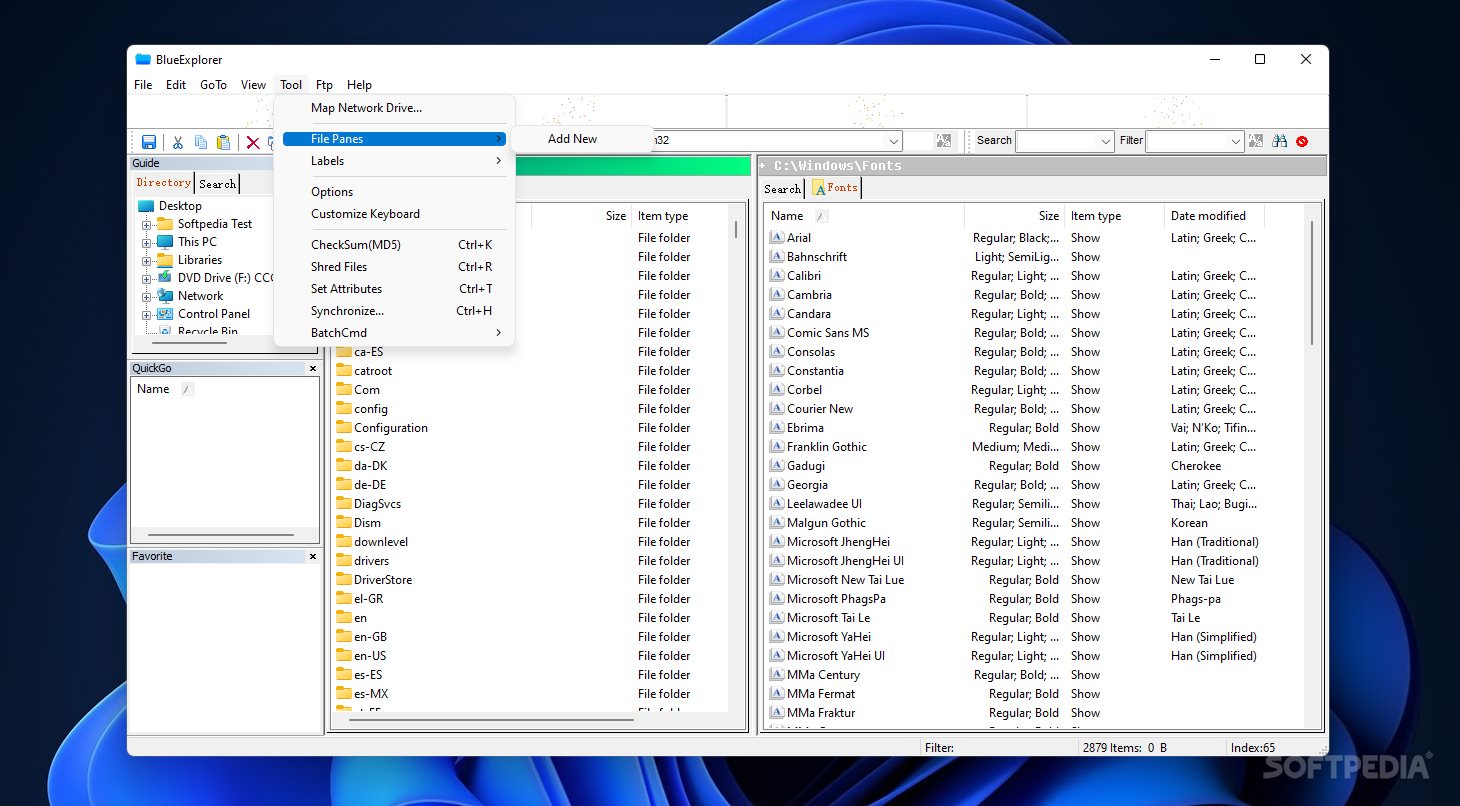1460x806 pixels.
Task: Expand This PC tree node
Action: (147, 242)
